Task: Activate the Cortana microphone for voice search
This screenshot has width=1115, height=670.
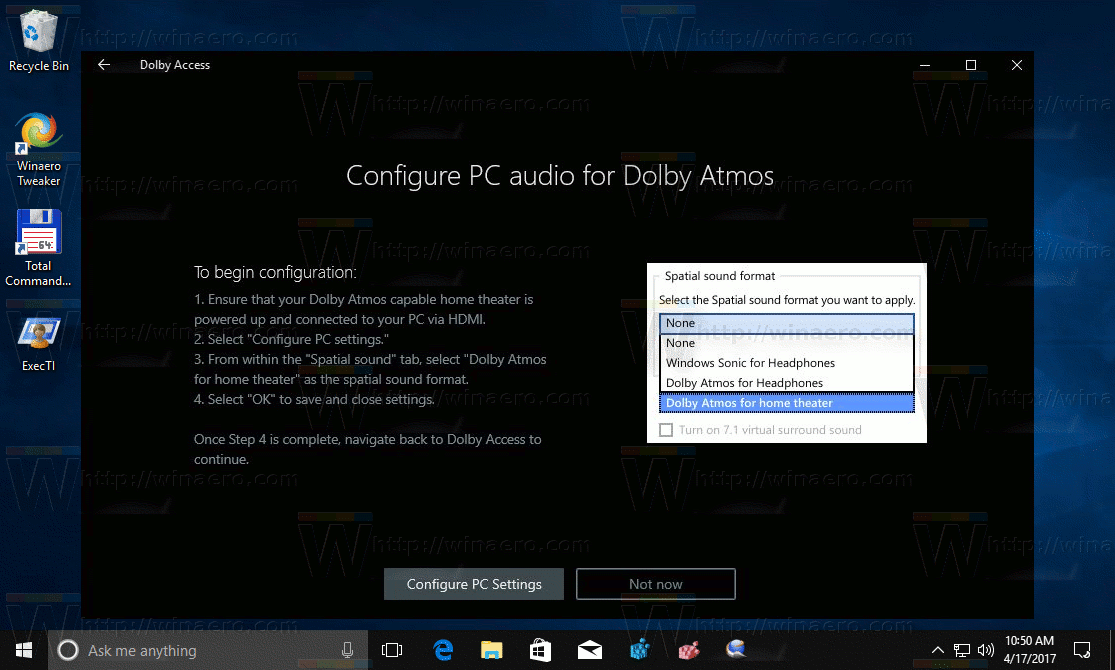Action: coord(347,650)
